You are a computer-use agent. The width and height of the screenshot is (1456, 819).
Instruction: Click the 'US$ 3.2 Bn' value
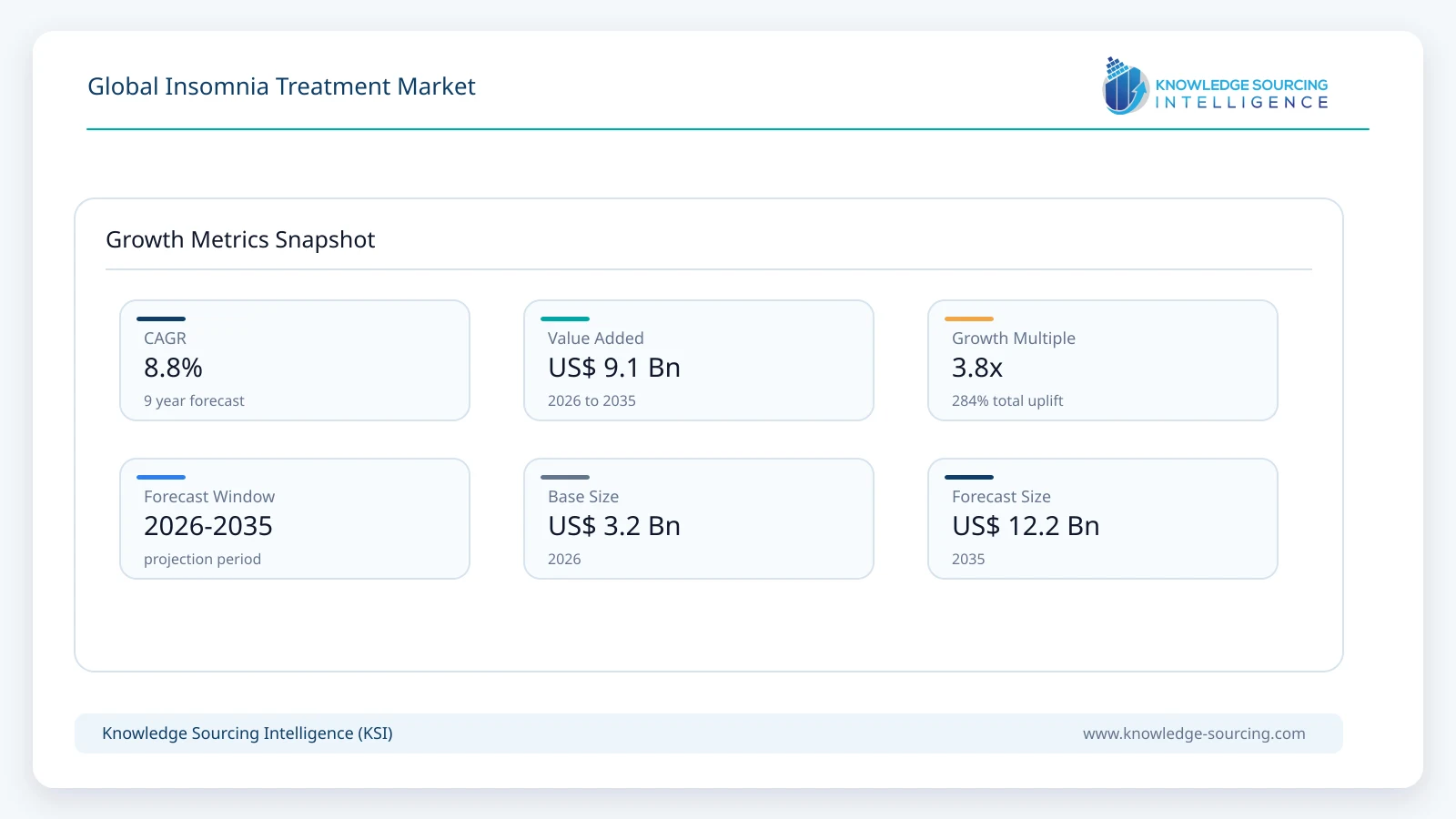(614, 526)
